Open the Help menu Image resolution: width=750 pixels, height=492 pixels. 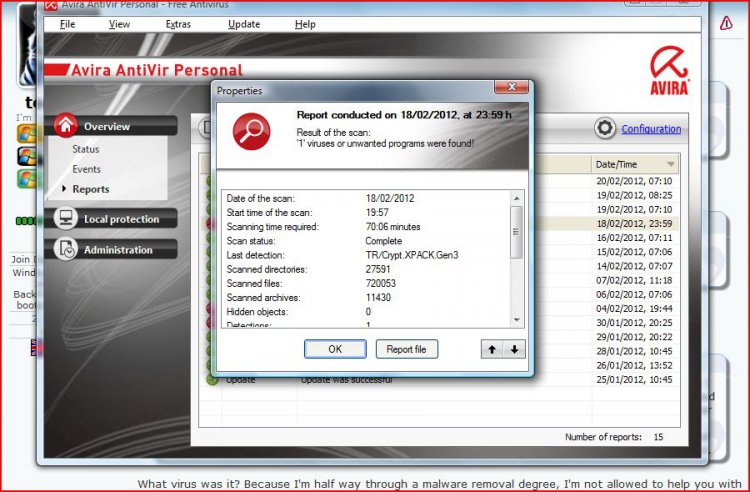click(305, 24)
